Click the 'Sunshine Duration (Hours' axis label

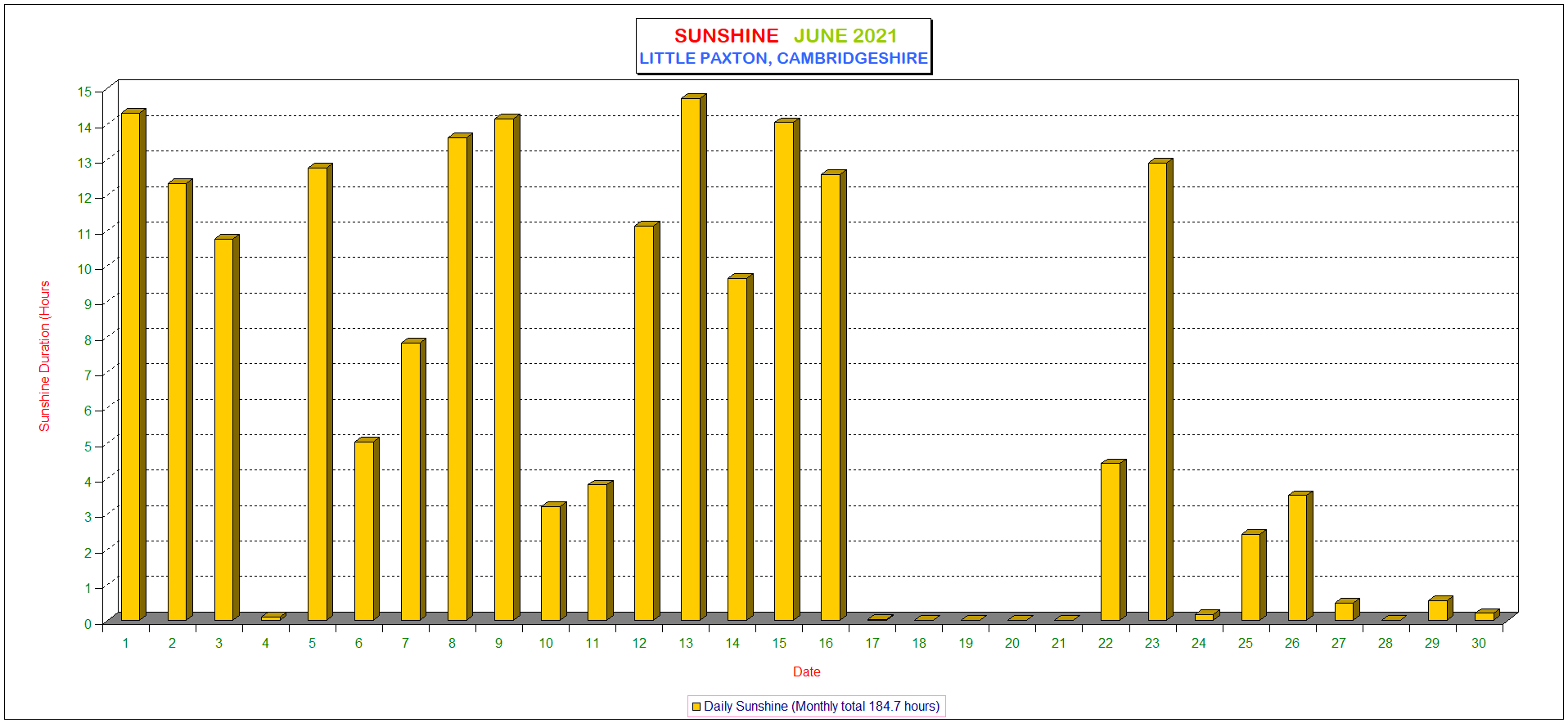tap(45, 357)
